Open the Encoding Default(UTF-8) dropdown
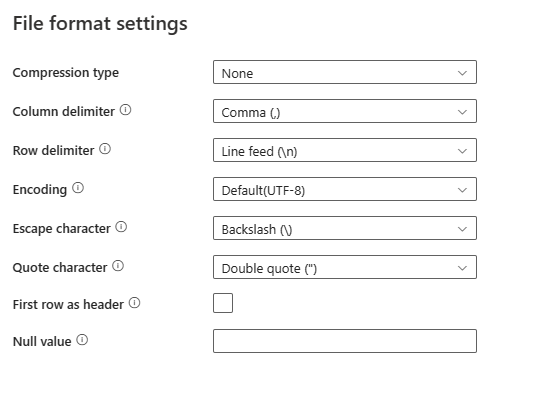This screenshot has width=535, height=393. pyautogui.click(x=345, y=189)
